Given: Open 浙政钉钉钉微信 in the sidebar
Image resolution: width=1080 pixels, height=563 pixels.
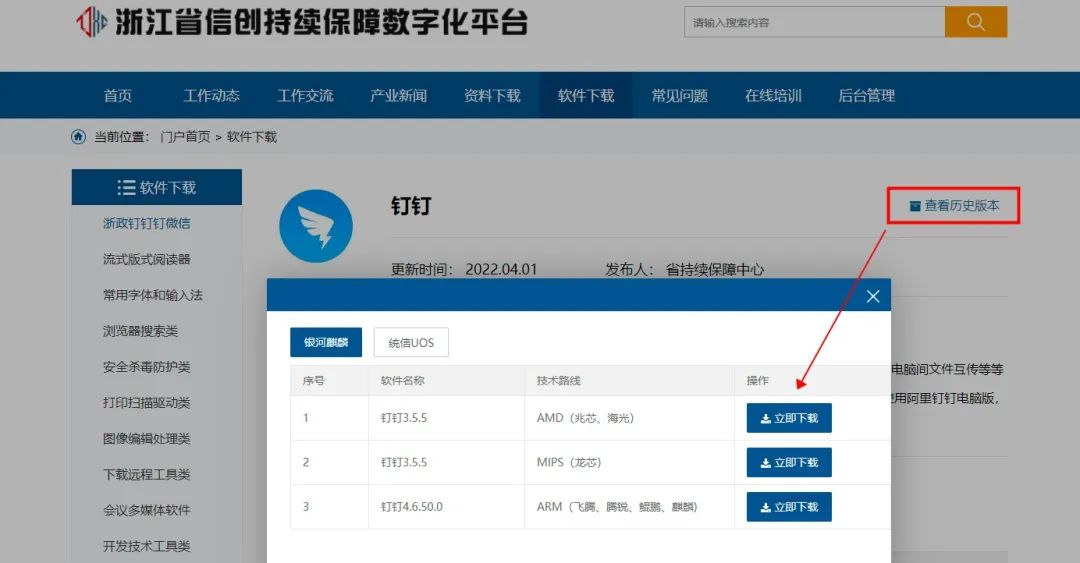Looking at the screenshot, I should tap(147, 223).
